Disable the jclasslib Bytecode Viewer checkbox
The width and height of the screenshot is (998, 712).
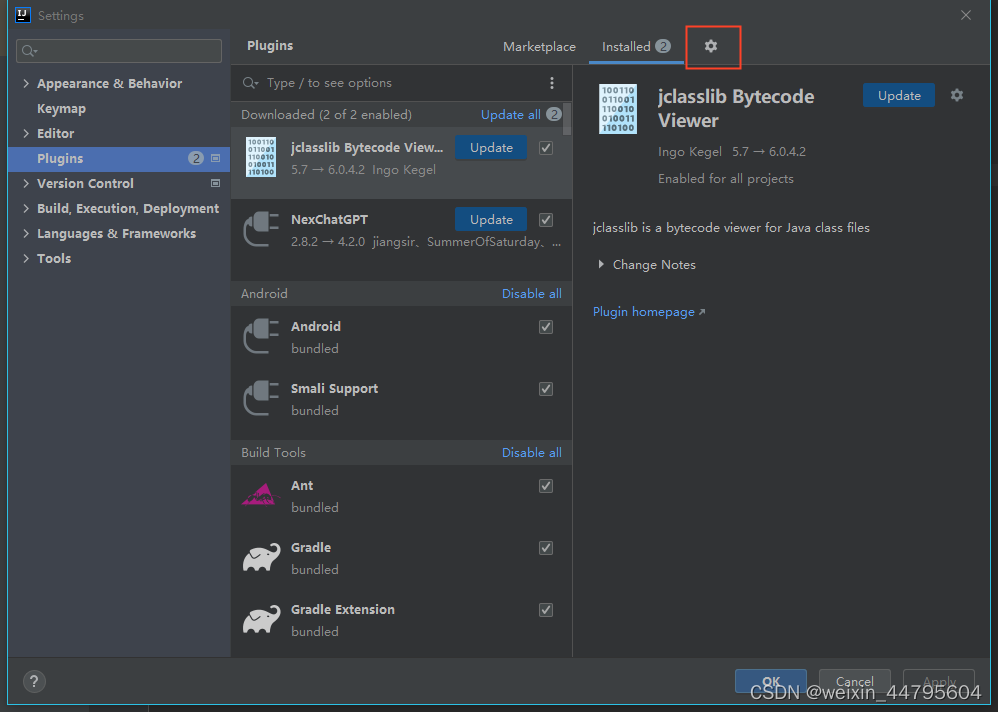(x=546, y=148)
